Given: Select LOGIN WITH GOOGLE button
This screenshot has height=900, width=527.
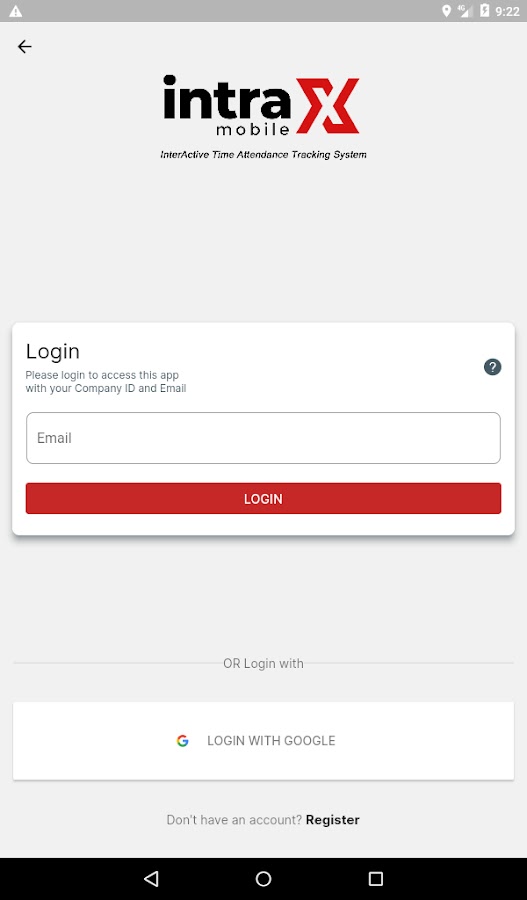Looking at the screenshot, I should coord(264,741).
